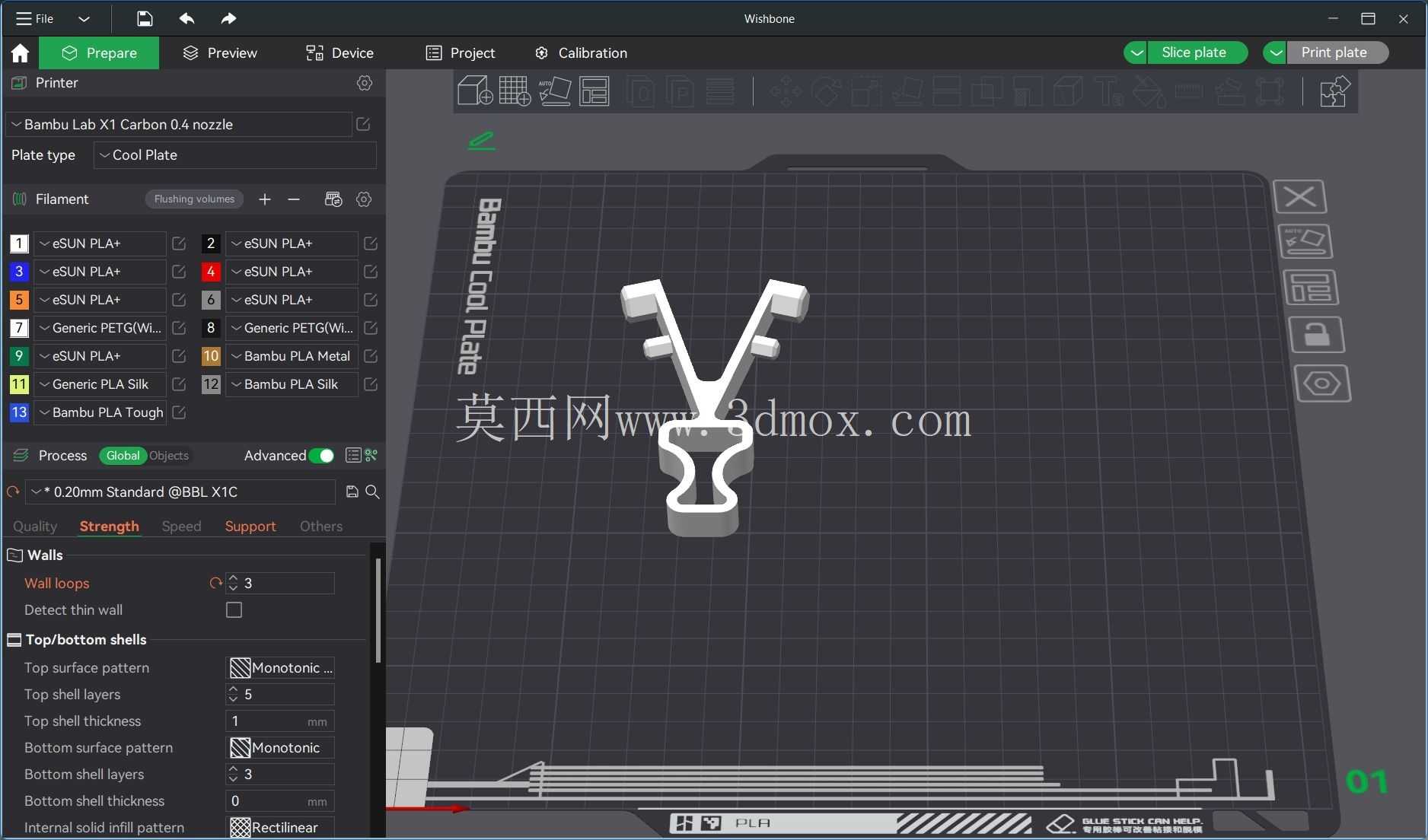The width and height of the screenshot is (1428, 840).
Task: Click the Search settings magnifier icon
Action: coord(373,492)
